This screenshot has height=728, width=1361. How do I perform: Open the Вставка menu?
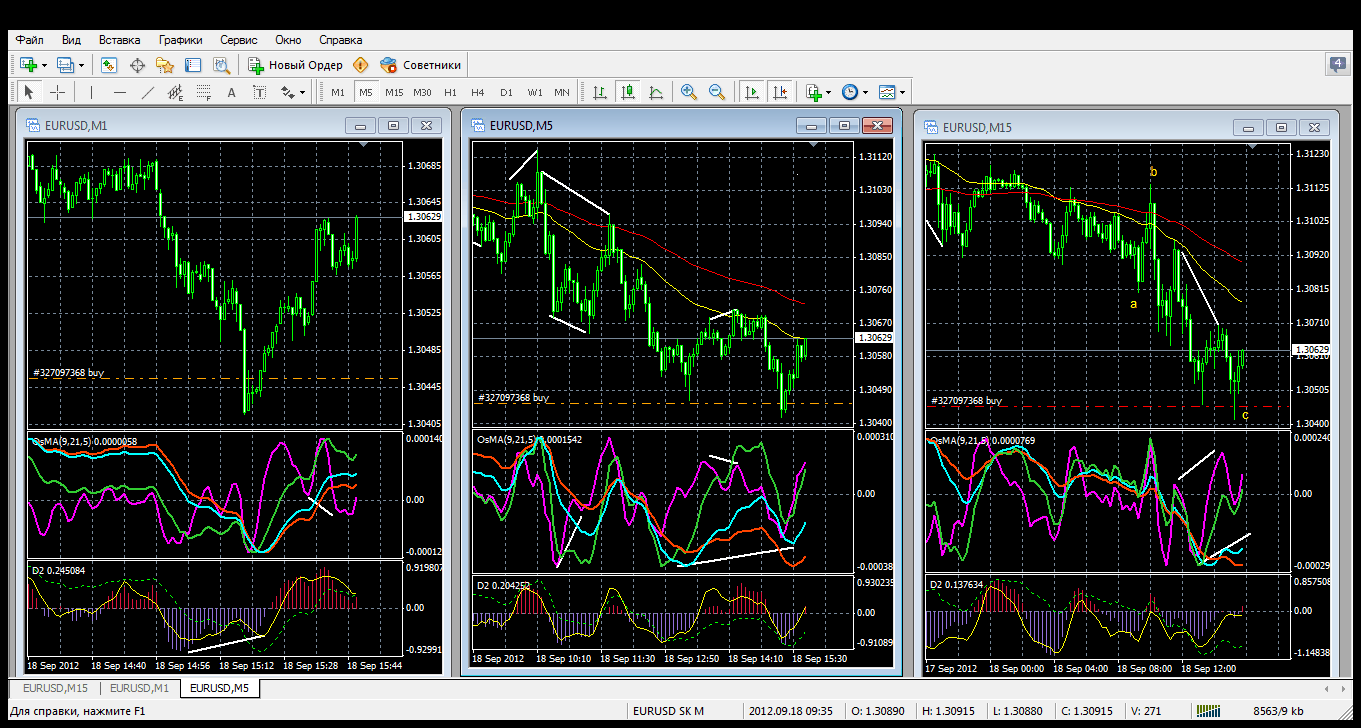tap(120, 40)
